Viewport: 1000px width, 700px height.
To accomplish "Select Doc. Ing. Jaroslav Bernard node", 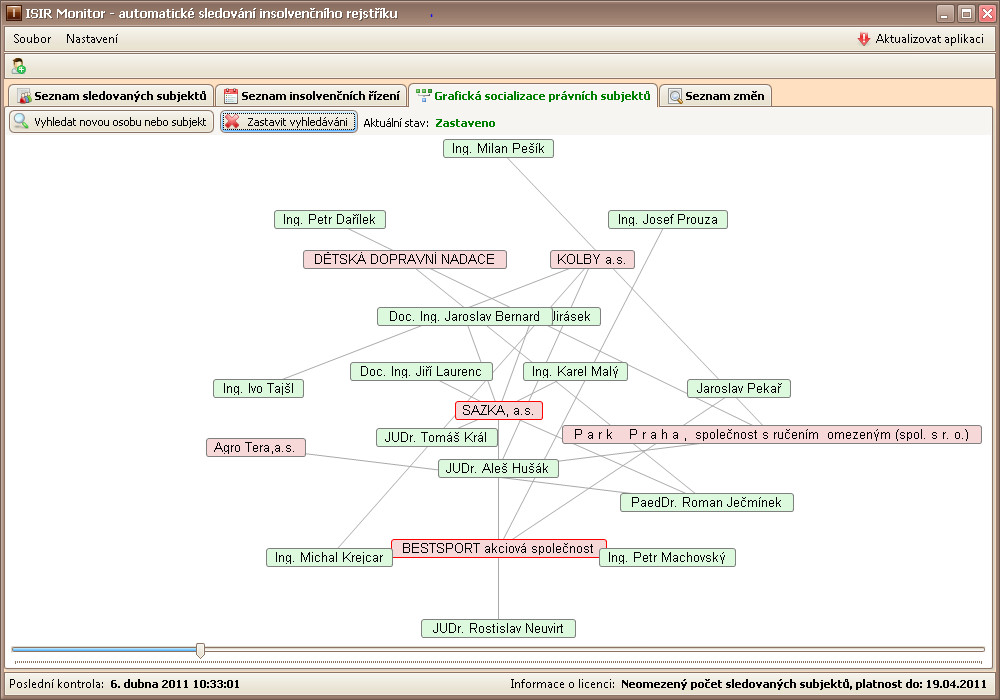I will [x=464, y=316].
